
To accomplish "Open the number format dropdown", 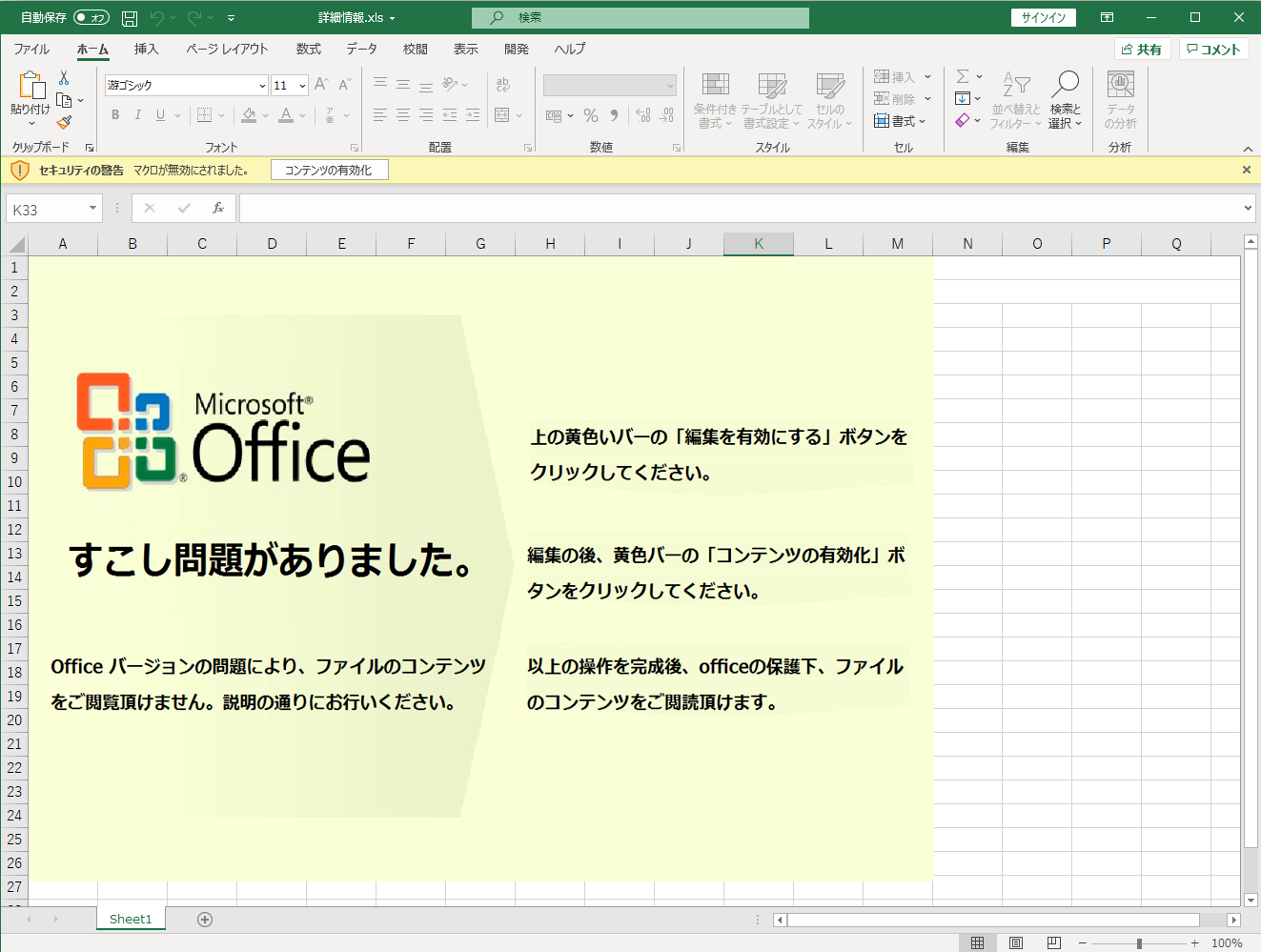I will (x=670, y=86).
